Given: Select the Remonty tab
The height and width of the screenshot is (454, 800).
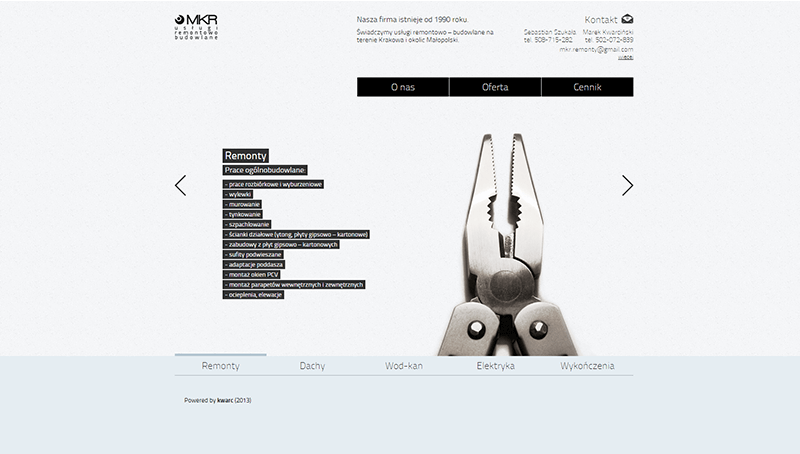Looking at the screenshot, I should pyautogui.click(x=220, y=366).
